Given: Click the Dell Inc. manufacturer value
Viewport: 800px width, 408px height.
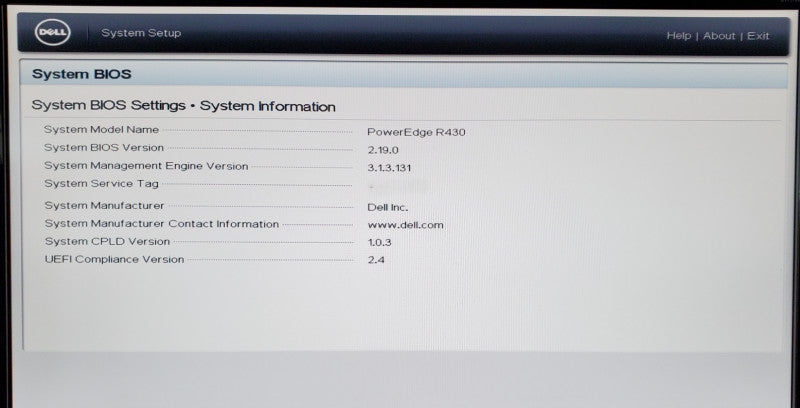Looking at the screenshot, I should point(388,208).
